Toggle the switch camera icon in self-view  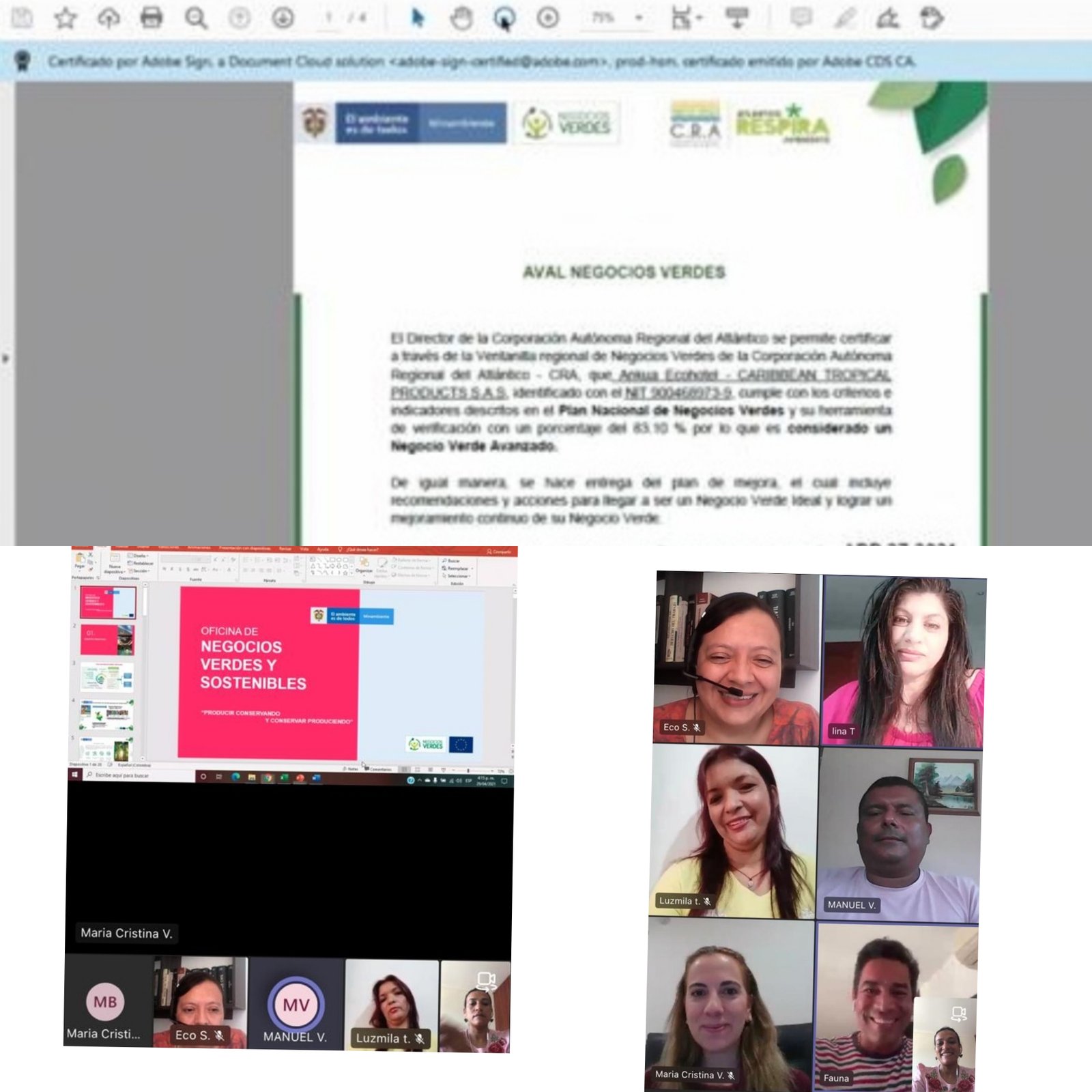point(958,1014)
